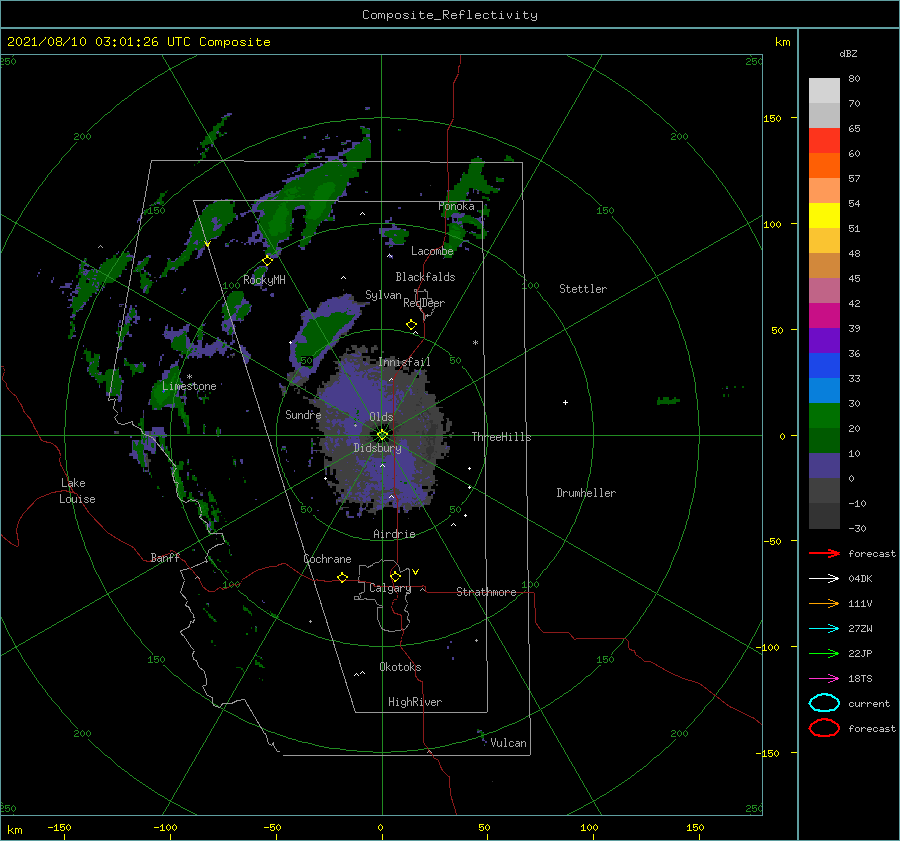
Task: Click the Lake Louise label
Action: coord(77,491)
